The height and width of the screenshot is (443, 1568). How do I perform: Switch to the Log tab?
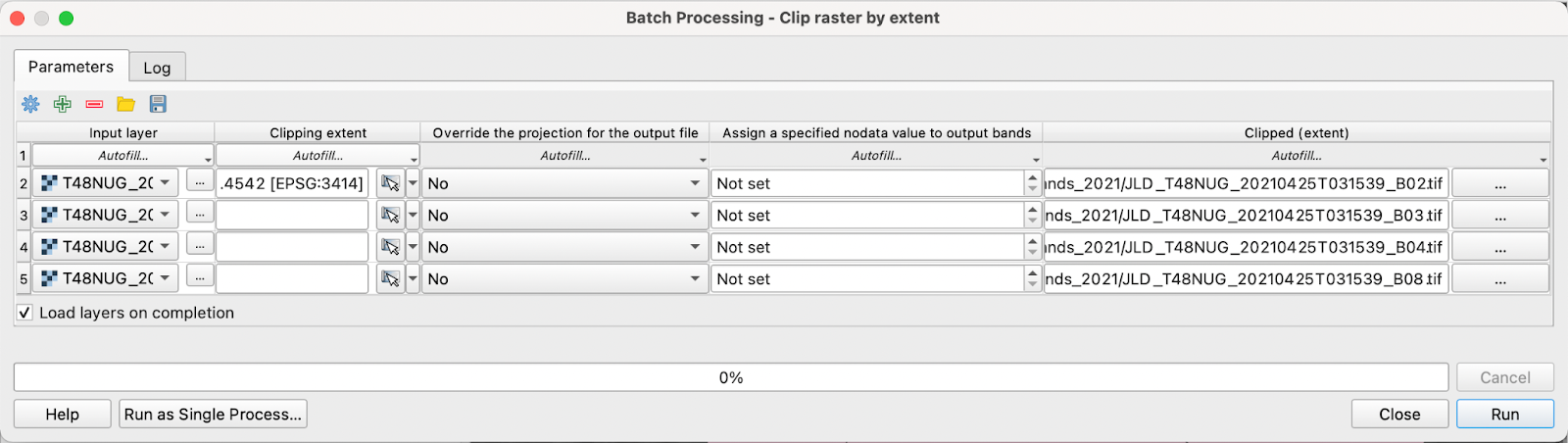pos(157,68)
